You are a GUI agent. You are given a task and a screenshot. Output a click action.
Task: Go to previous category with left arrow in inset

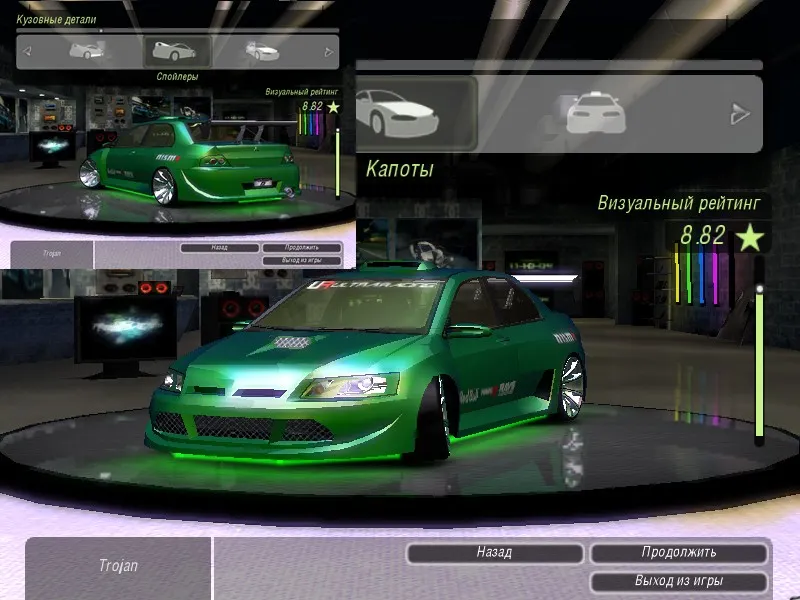pos(27,51)
